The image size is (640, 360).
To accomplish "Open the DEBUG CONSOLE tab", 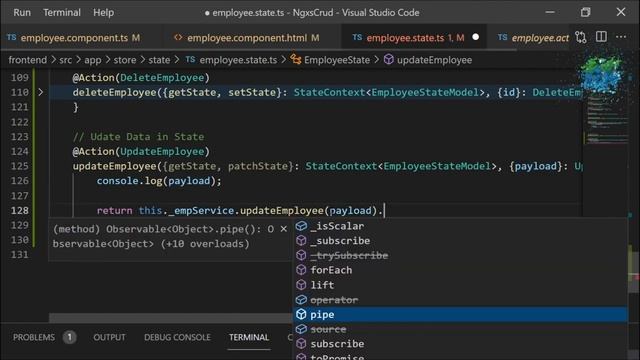I will [177, 338].
